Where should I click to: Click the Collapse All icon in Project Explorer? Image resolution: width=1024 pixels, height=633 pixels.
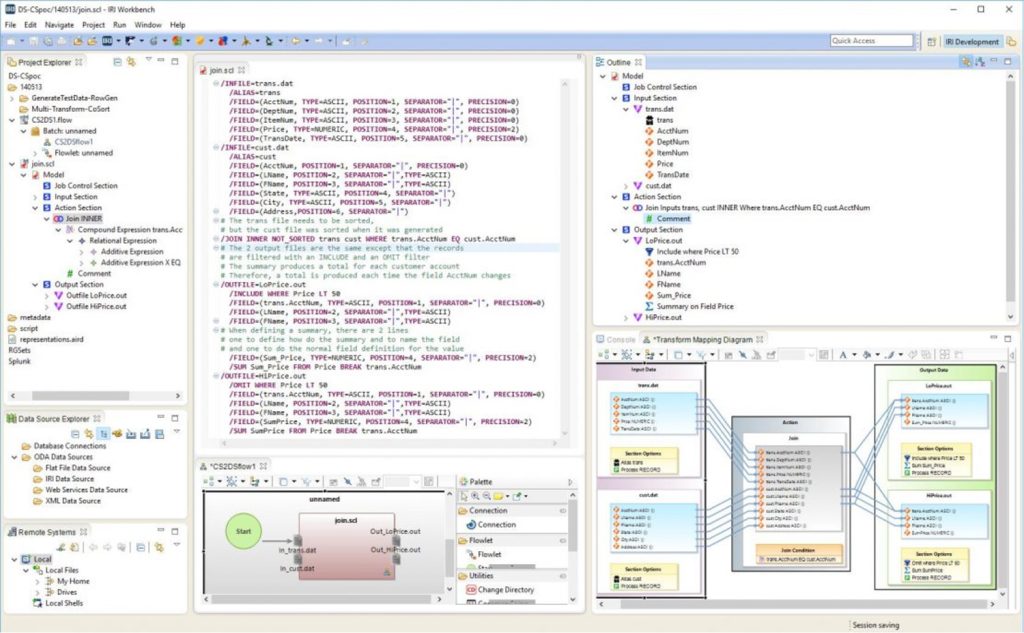pyautogui.click(x=117, y=62)
